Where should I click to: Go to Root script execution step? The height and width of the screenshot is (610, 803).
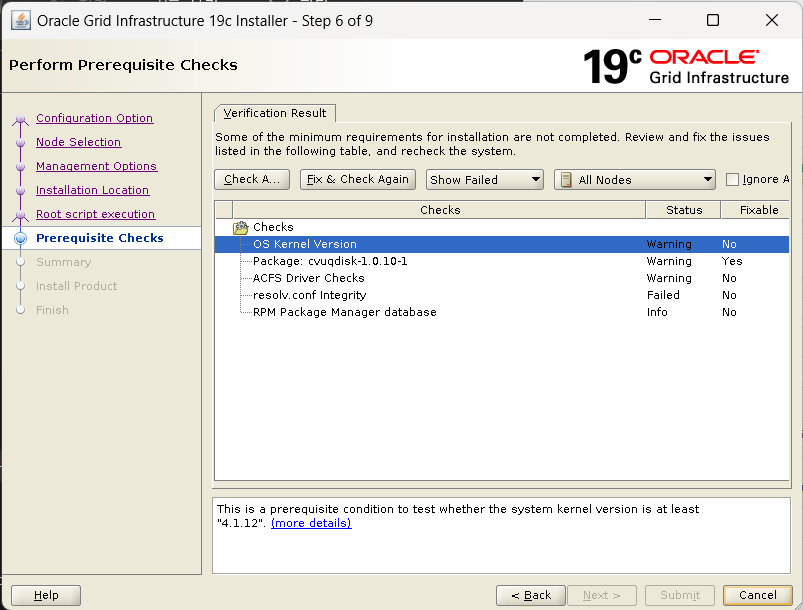point(95,215)
